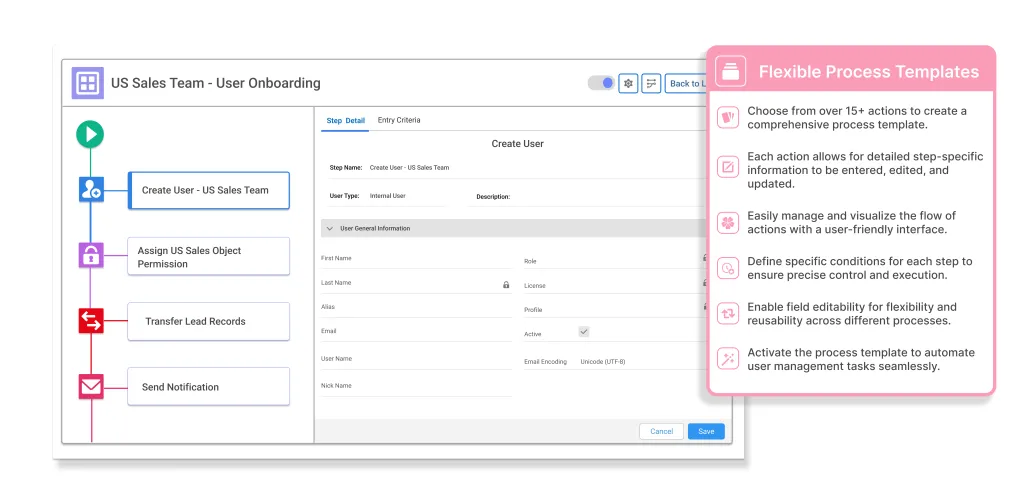Click the filter lines icon button
The width and height of the screenshot is (1024, 504).
pyautogui.click(x=651, y=83)
